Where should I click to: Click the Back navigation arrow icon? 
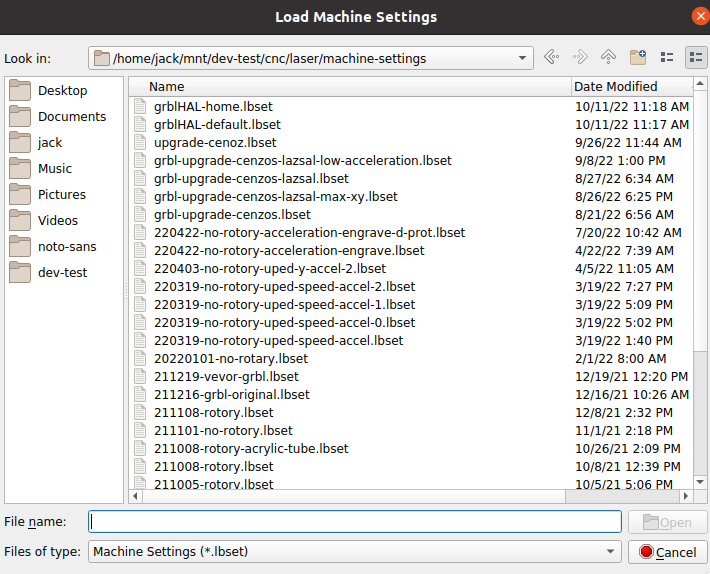coord(551,58)
